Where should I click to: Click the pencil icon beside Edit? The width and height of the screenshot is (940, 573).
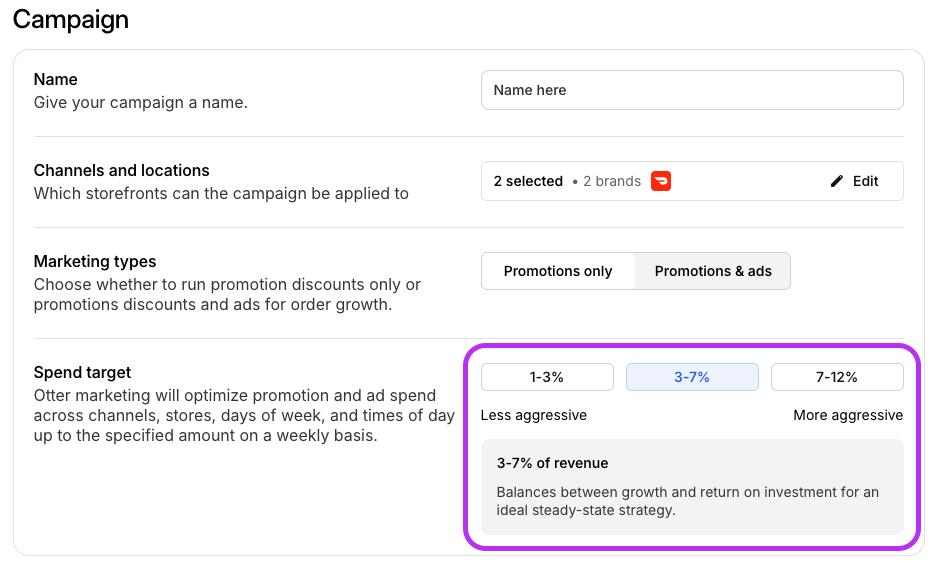point(837,181)
